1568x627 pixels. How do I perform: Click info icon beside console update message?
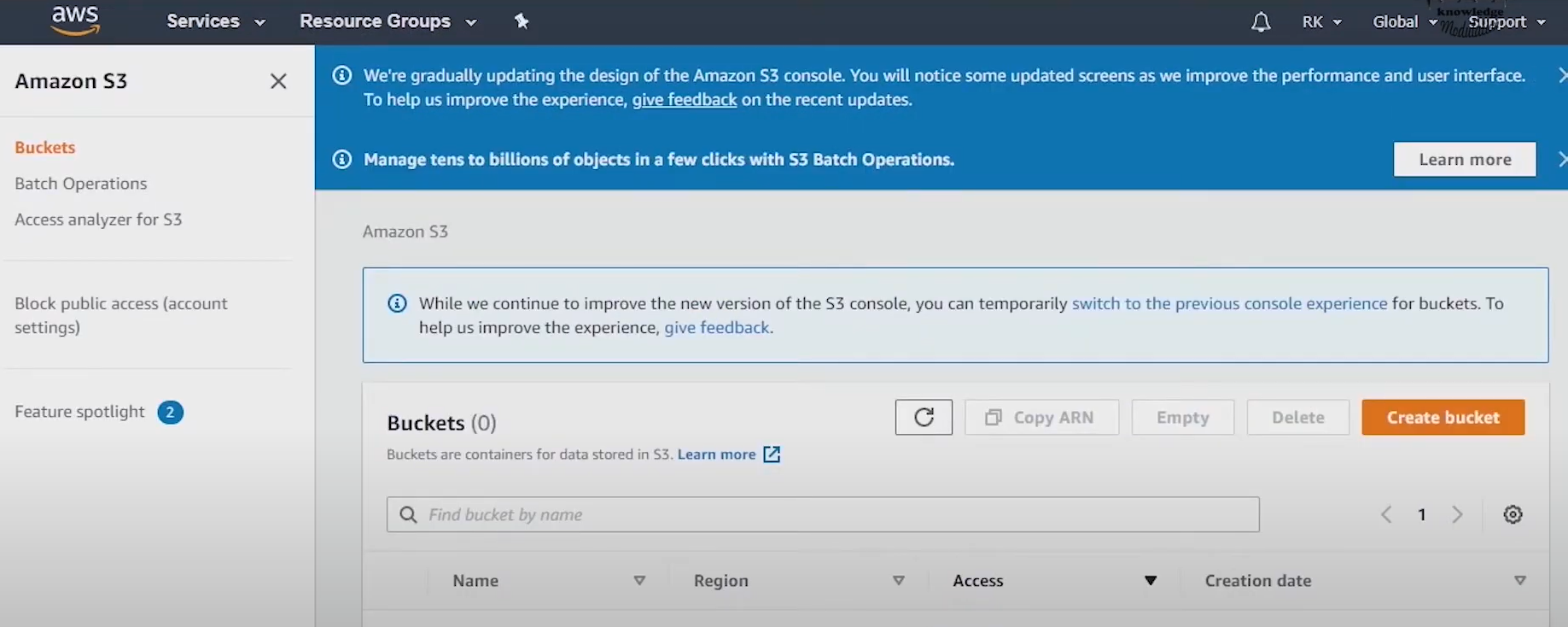point(341,76)
